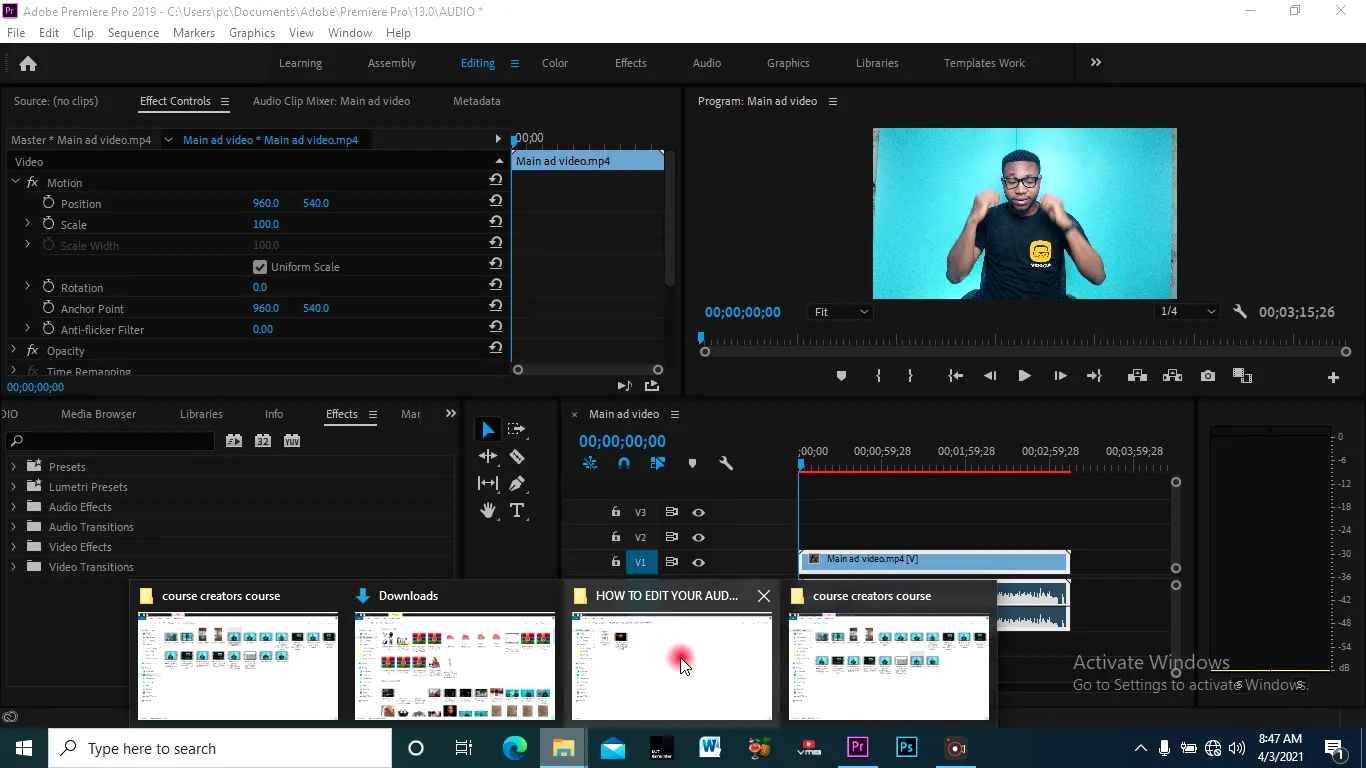Screen dimensions: 1366x768
Task: Open timeline wrench display settings
Action: coord(726,463)
